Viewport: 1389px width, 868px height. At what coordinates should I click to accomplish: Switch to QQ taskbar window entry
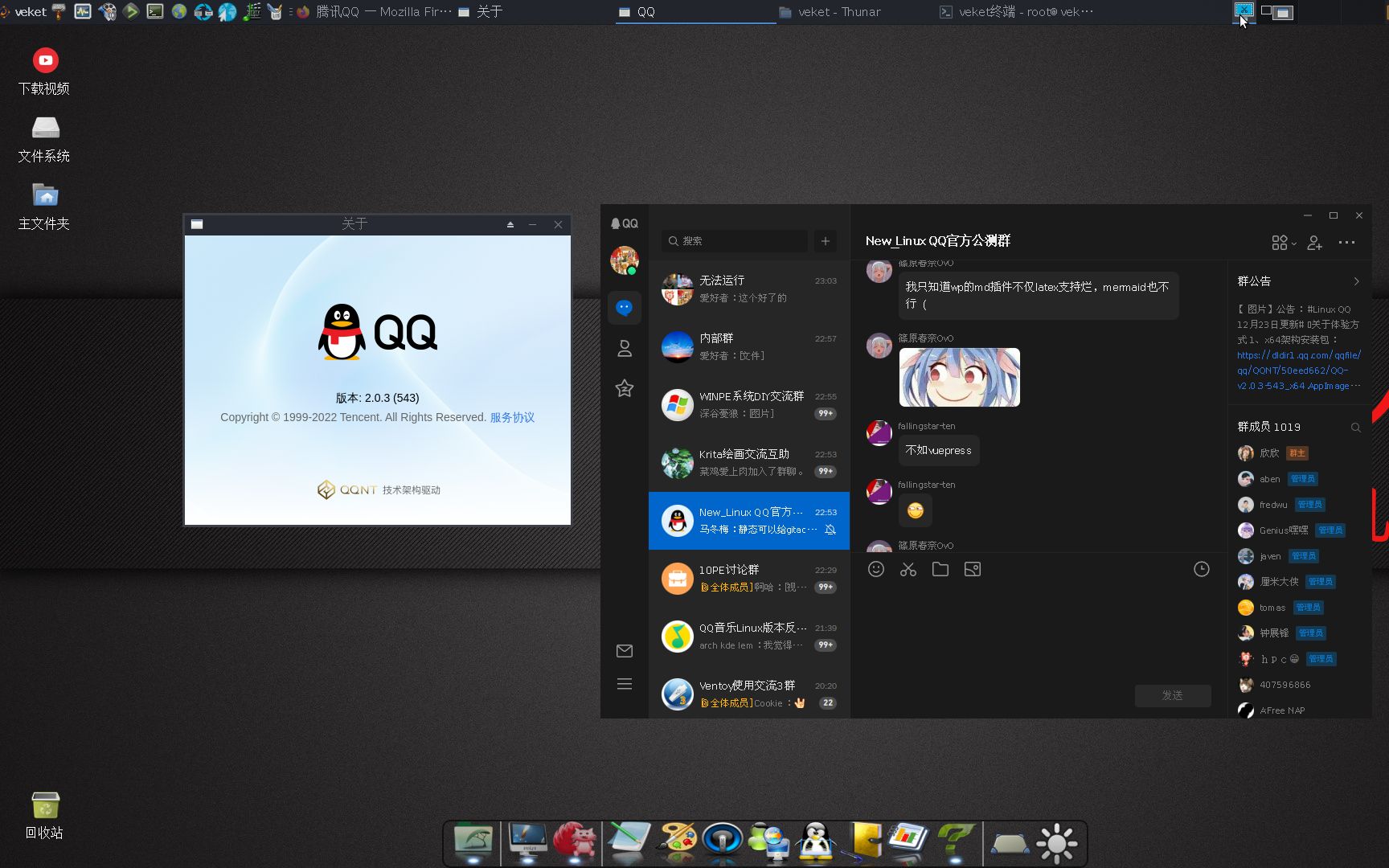point(695,12)
